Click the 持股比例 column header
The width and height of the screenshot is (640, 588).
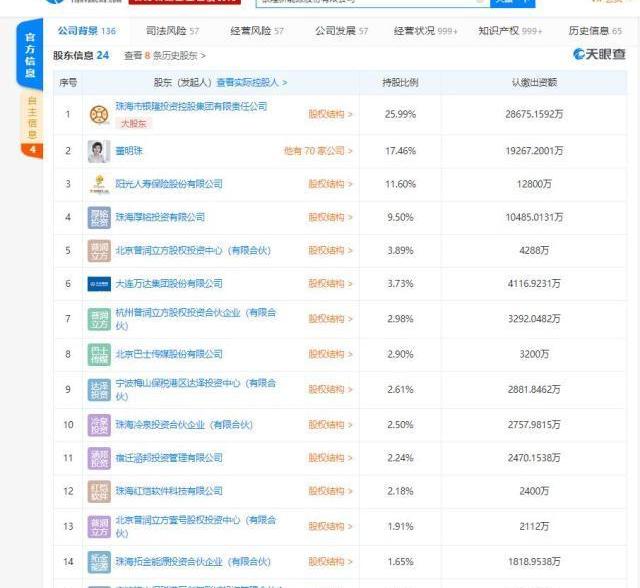click(400, 83)
